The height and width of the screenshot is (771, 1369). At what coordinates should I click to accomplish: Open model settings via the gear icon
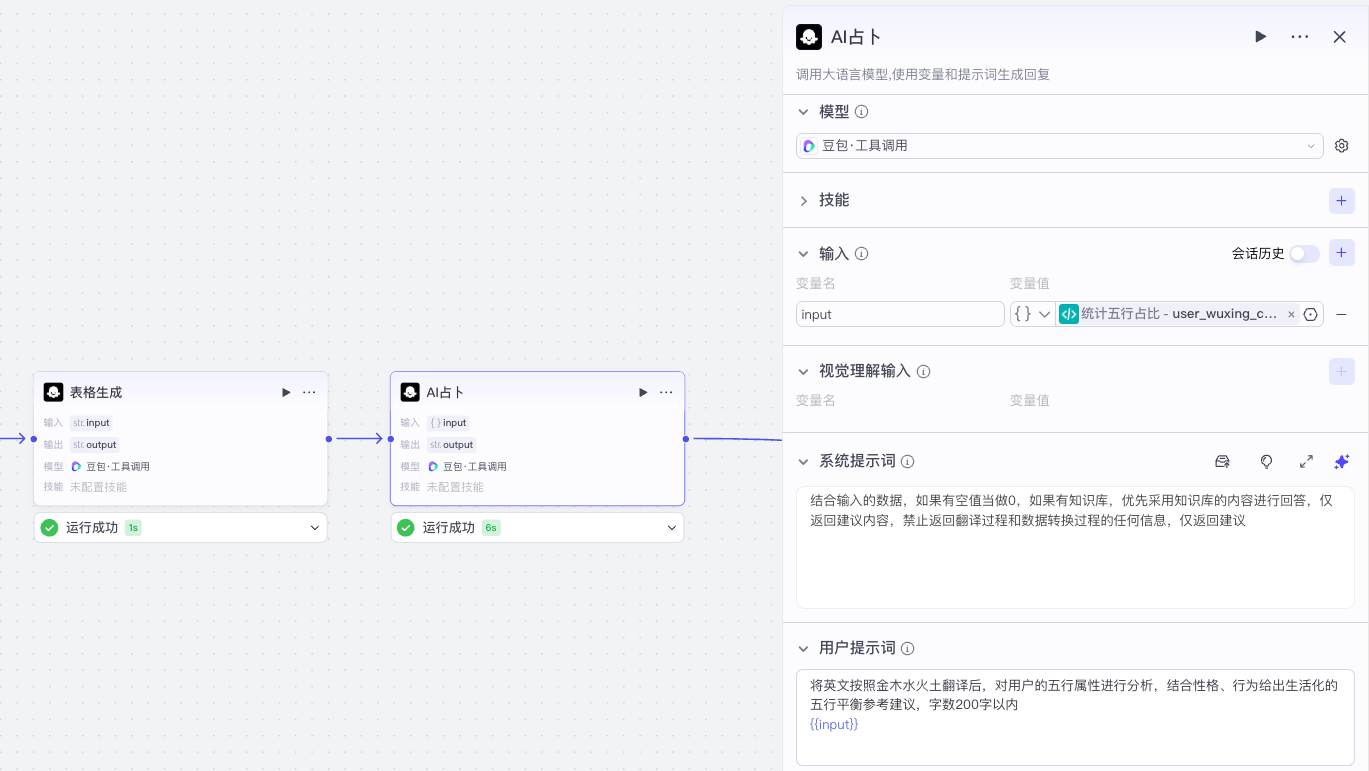(1341, 145)
